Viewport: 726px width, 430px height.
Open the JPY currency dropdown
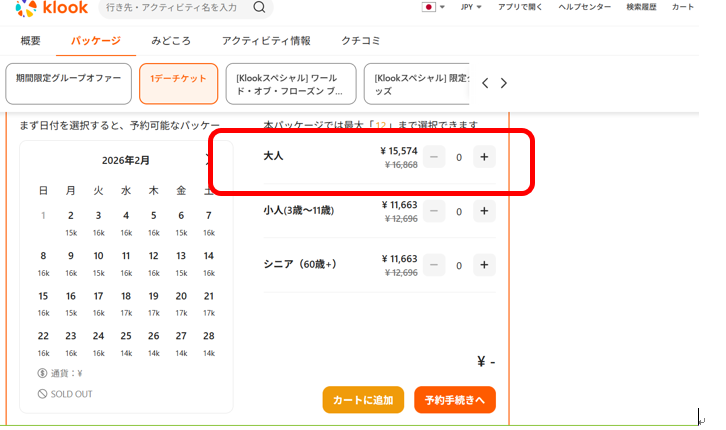(470, 7)
